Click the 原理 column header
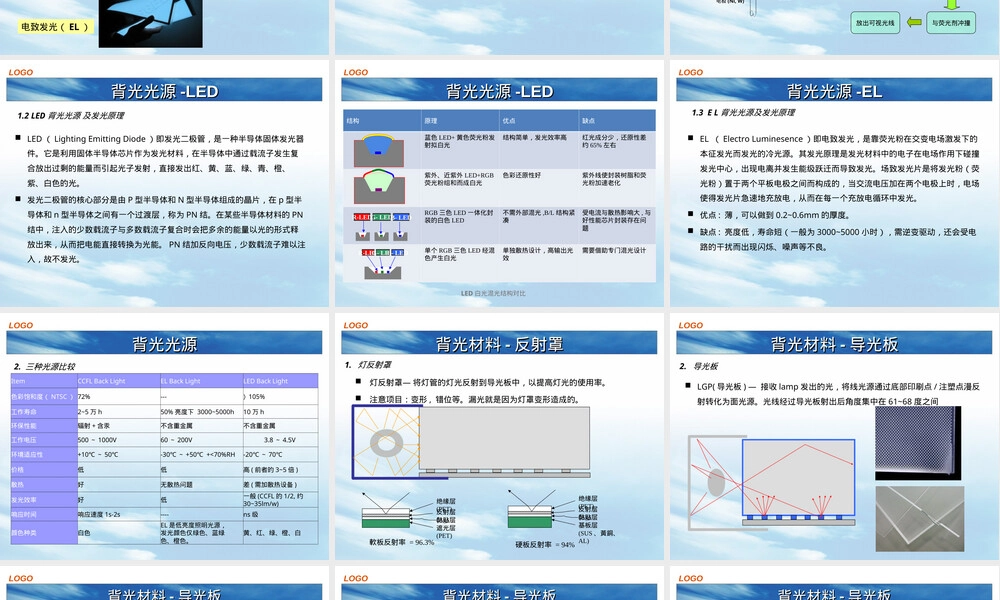Image resolution: width=1000 pixels, height=600 pixels. (x=460, y=120)
